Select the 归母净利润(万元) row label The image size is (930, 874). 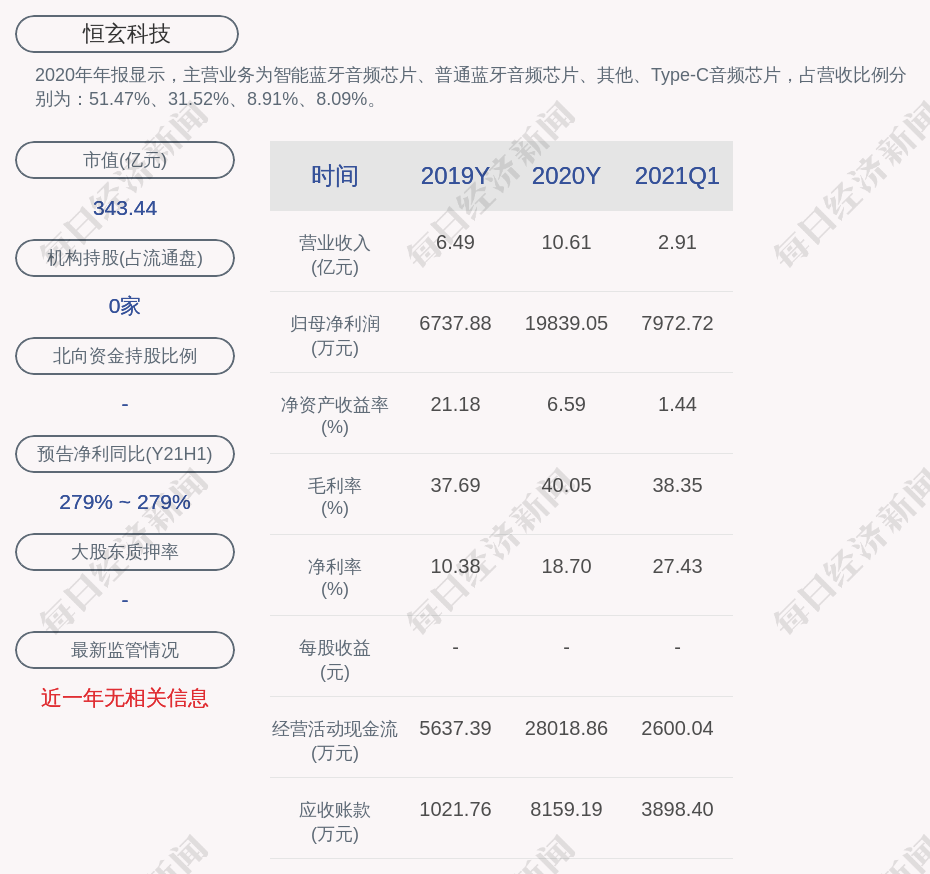(x=335, y=336)
